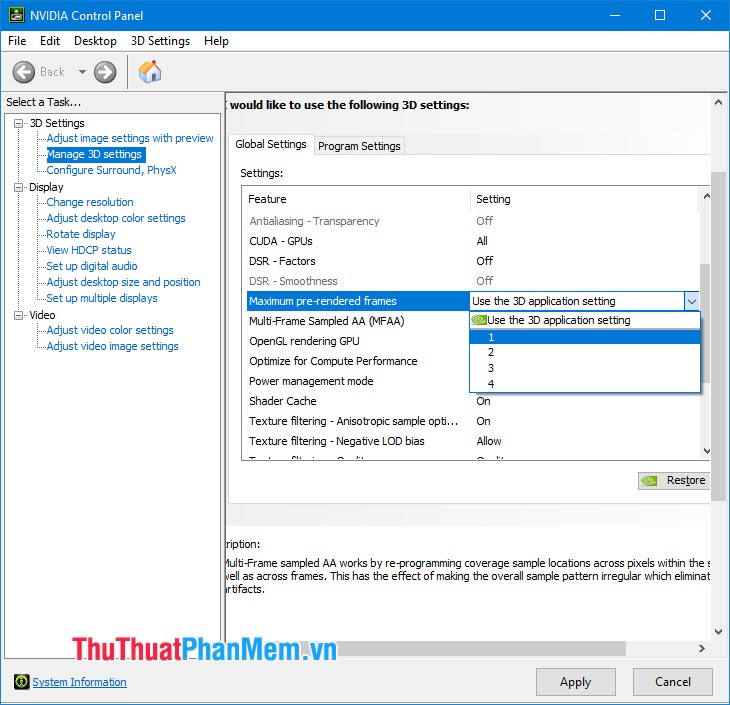Open the 3D Settings menu

pos(160,41)
